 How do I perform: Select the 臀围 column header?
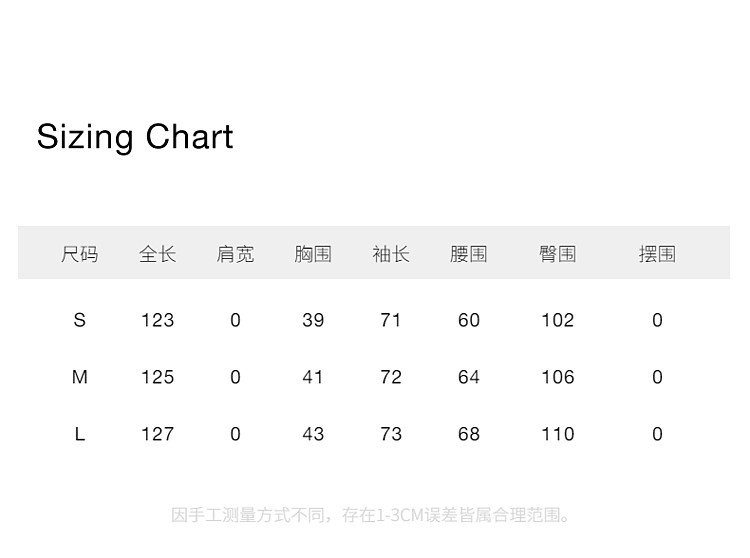[558, 254]
